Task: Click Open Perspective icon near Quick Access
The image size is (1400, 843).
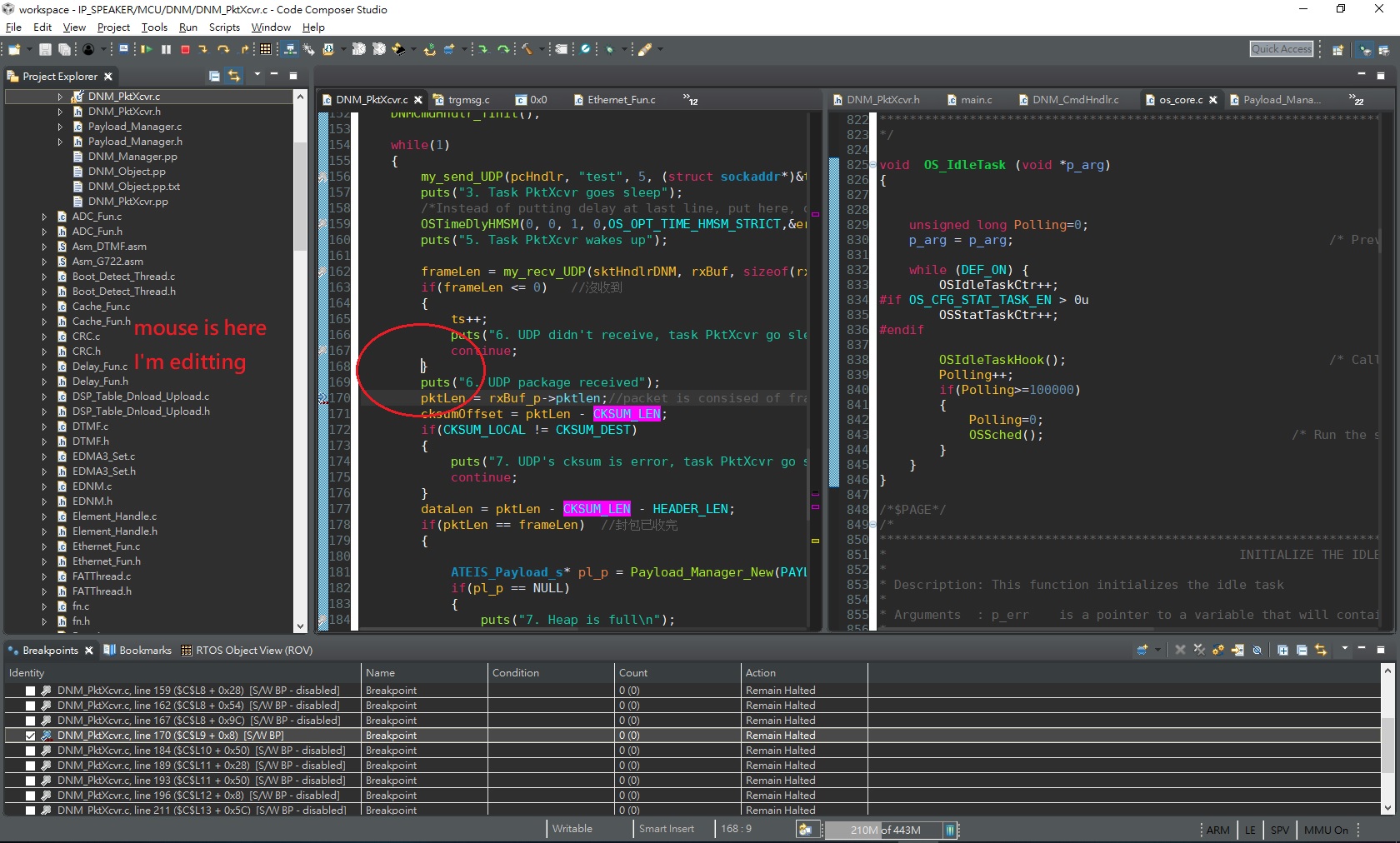Action: click(x=1337, y=50)
